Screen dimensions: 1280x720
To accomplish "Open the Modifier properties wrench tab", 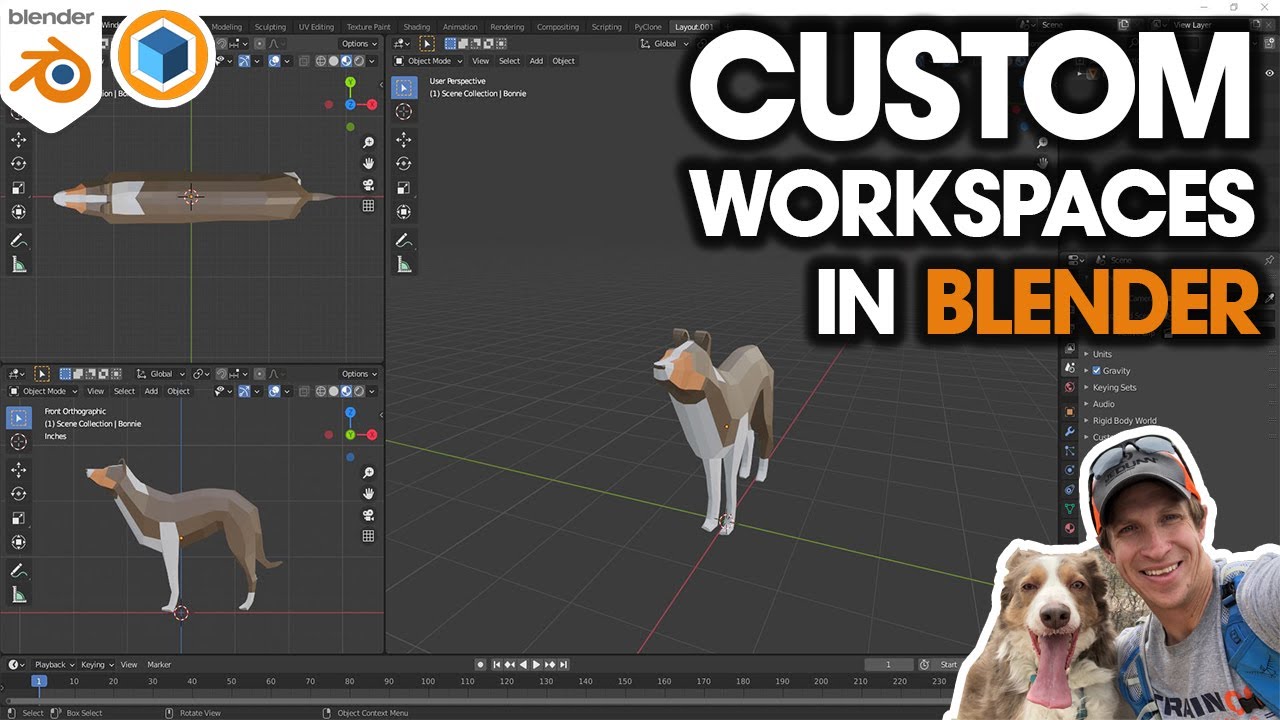I will [x=1069, y=432].
